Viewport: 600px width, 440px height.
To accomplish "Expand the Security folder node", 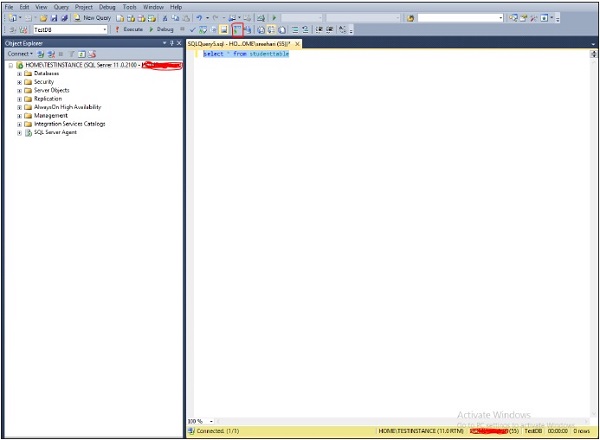I will point(19,82).
